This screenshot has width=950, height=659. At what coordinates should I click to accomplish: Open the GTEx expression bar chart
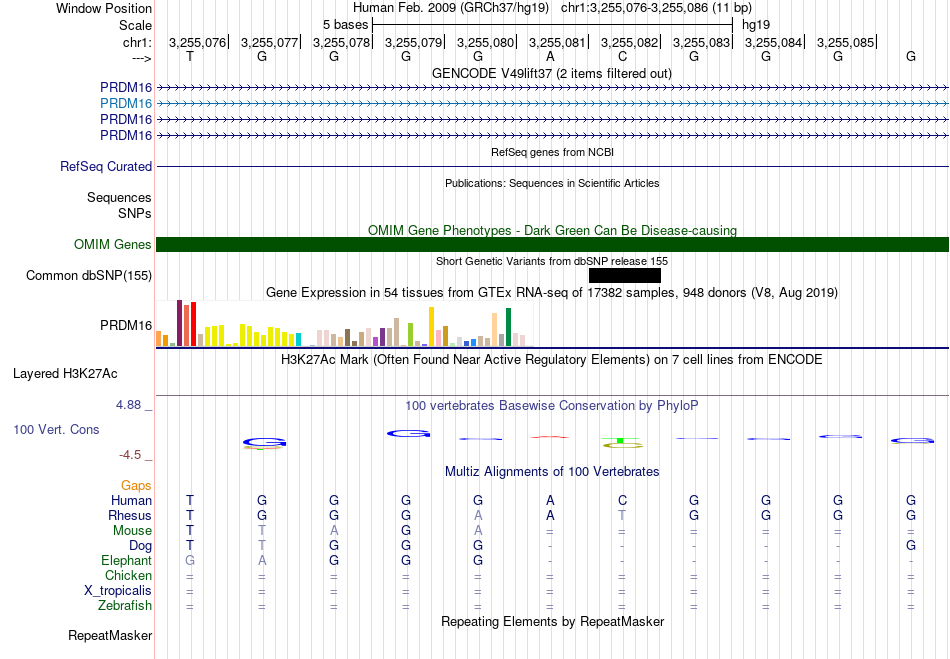tap(345, 324)
